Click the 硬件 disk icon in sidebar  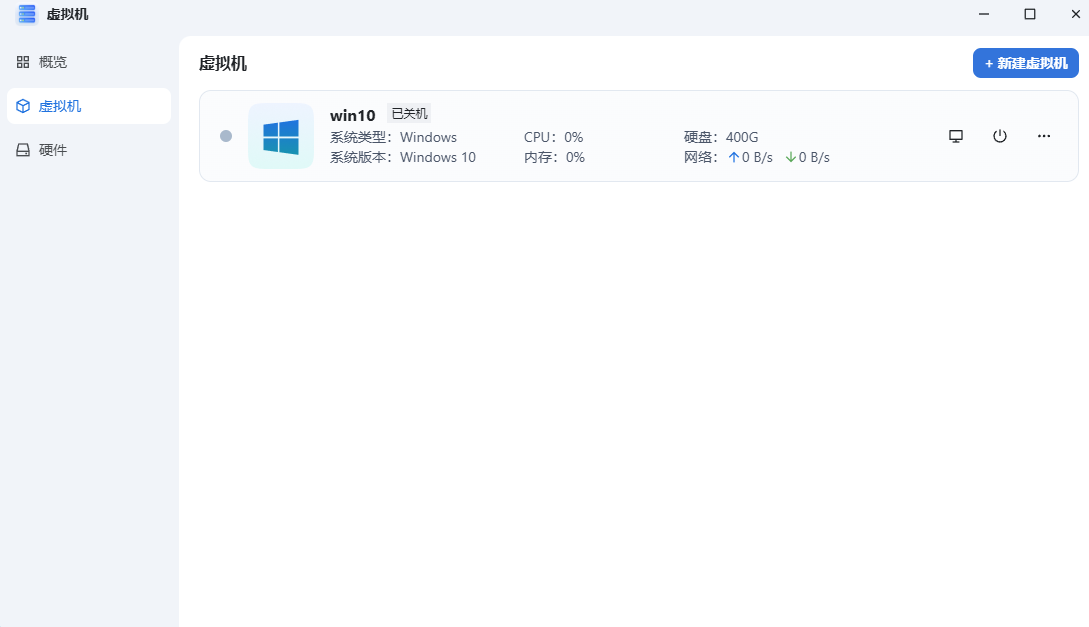23,150
